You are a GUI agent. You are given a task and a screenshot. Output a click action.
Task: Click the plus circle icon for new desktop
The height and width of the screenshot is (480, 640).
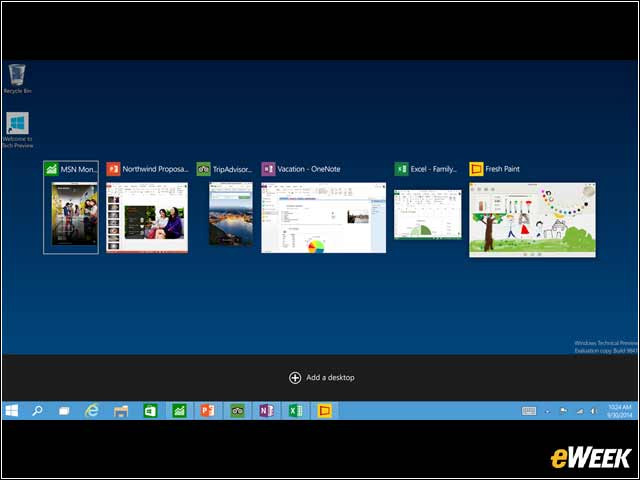(x=295, y=378)
